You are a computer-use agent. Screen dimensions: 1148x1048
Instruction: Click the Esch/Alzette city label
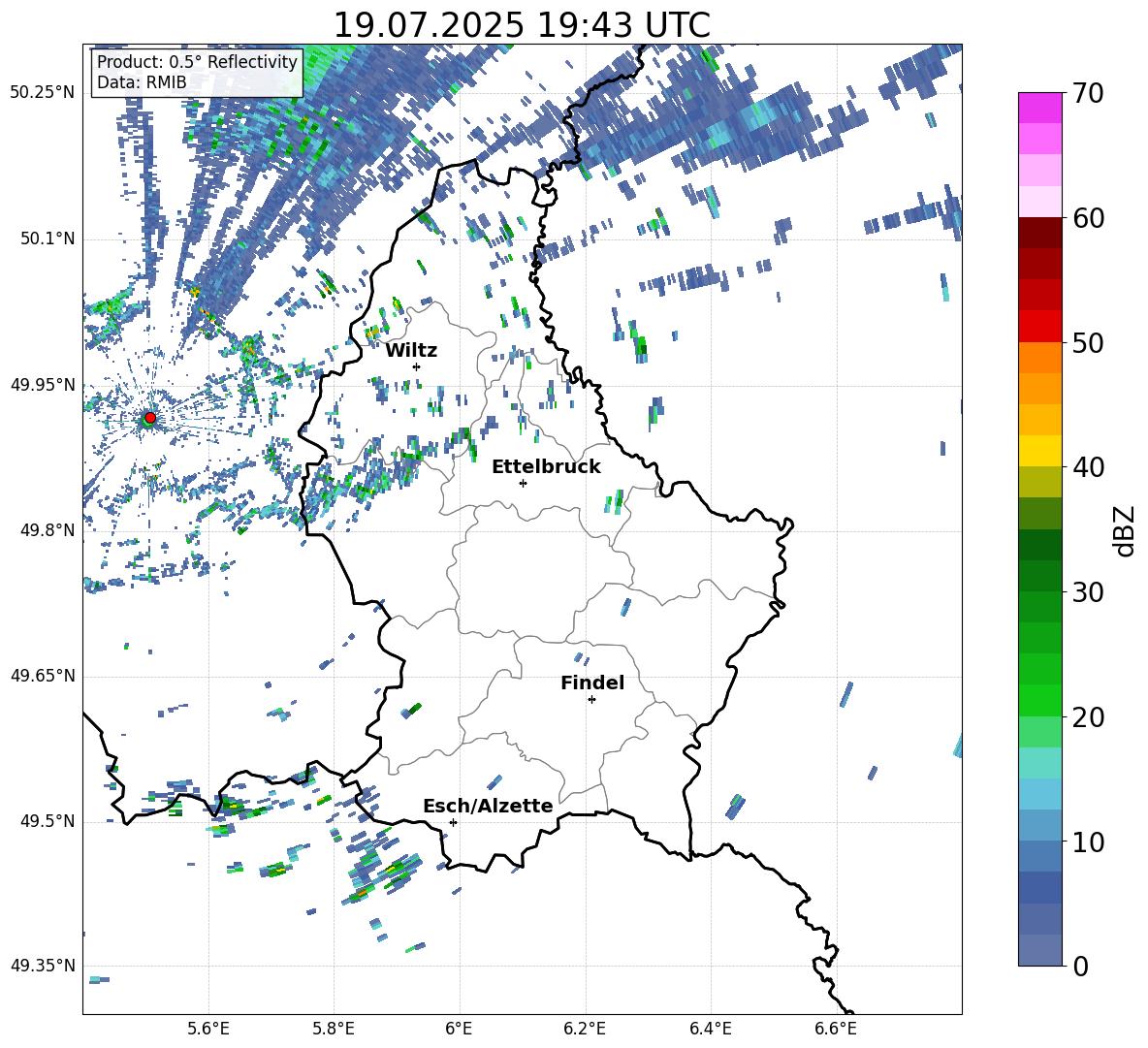(x=488, y=807)
